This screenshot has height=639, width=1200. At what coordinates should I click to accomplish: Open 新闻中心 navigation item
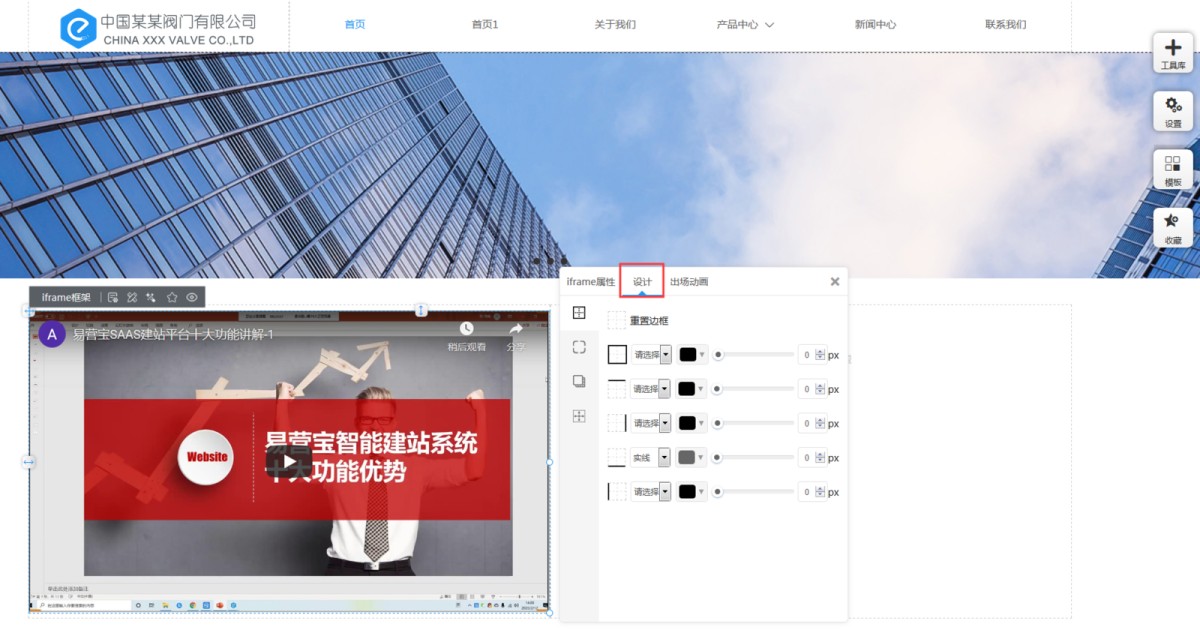tap(875, 25)
